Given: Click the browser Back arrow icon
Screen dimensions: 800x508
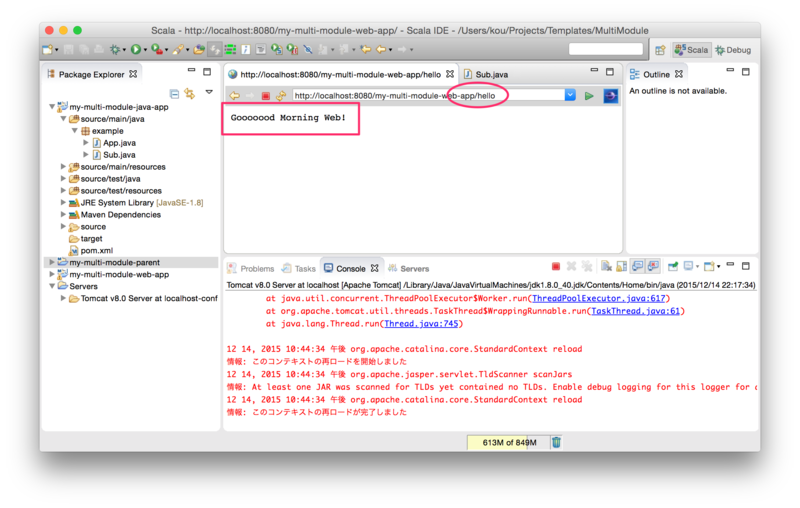Looking at the screenshot, I should 234,95.
